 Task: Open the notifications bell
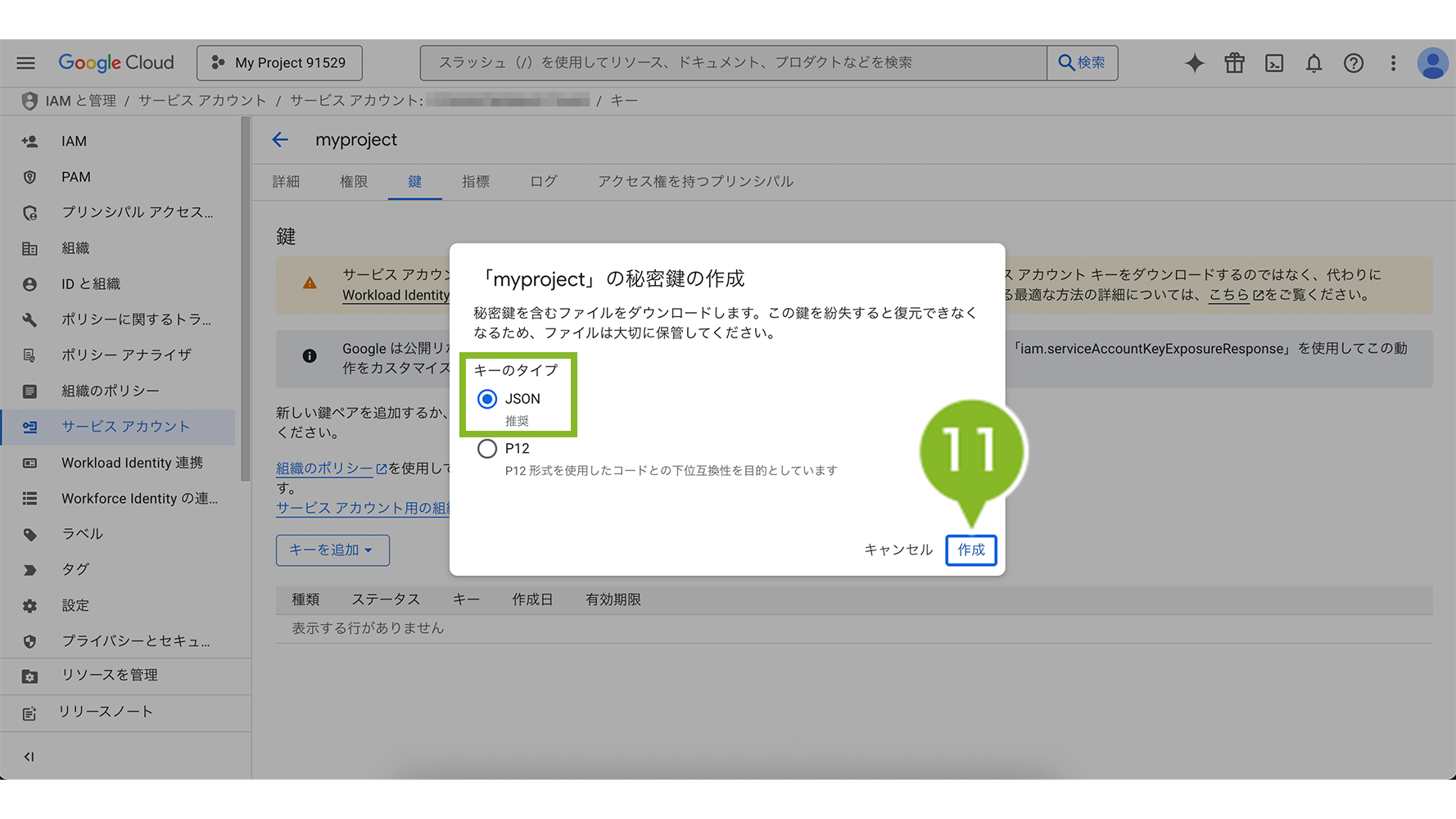pos(1314,63)
